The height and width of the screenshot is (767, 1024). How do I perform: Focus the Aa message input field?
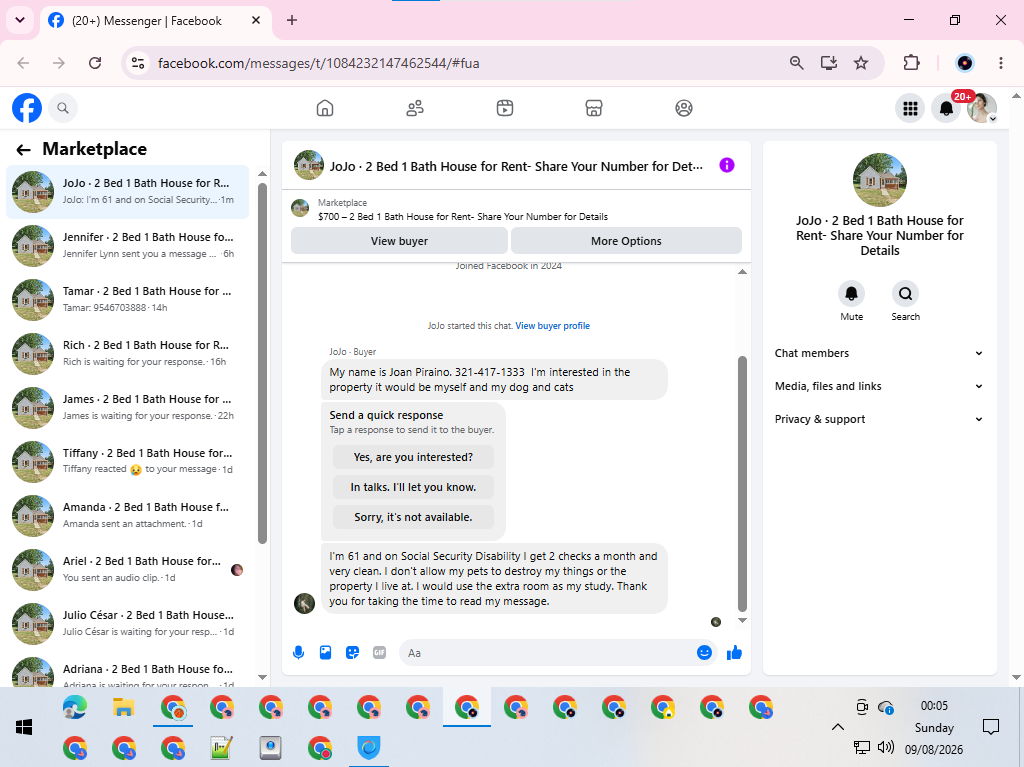(x=549, y=653)
